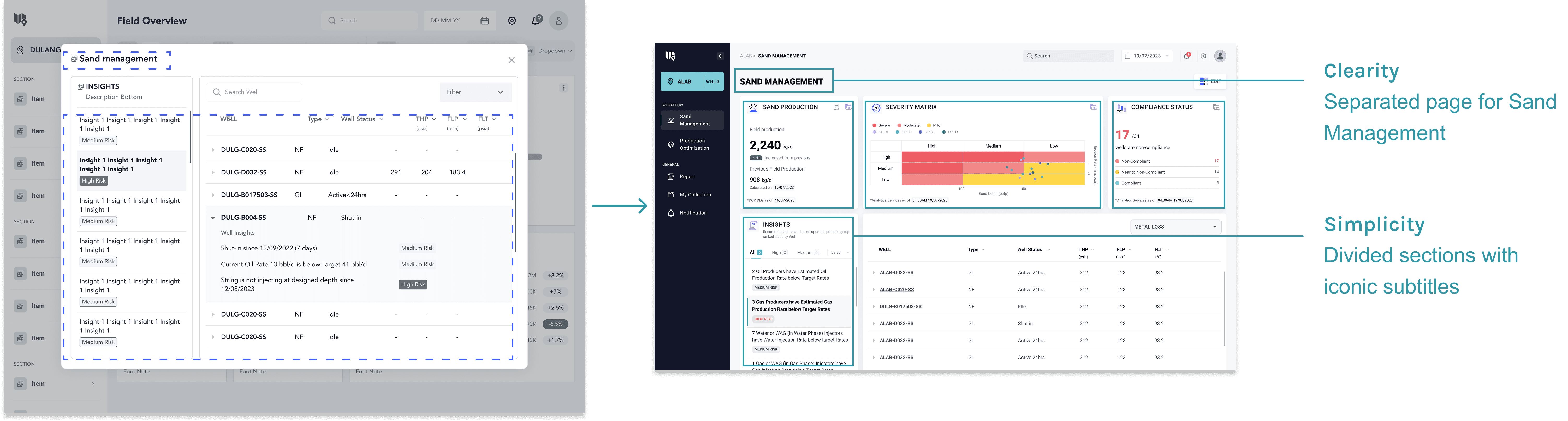1568x421 pixels.
Task: Toggle DP-B series in Severity Matrix legend
Action: [903, 132]
